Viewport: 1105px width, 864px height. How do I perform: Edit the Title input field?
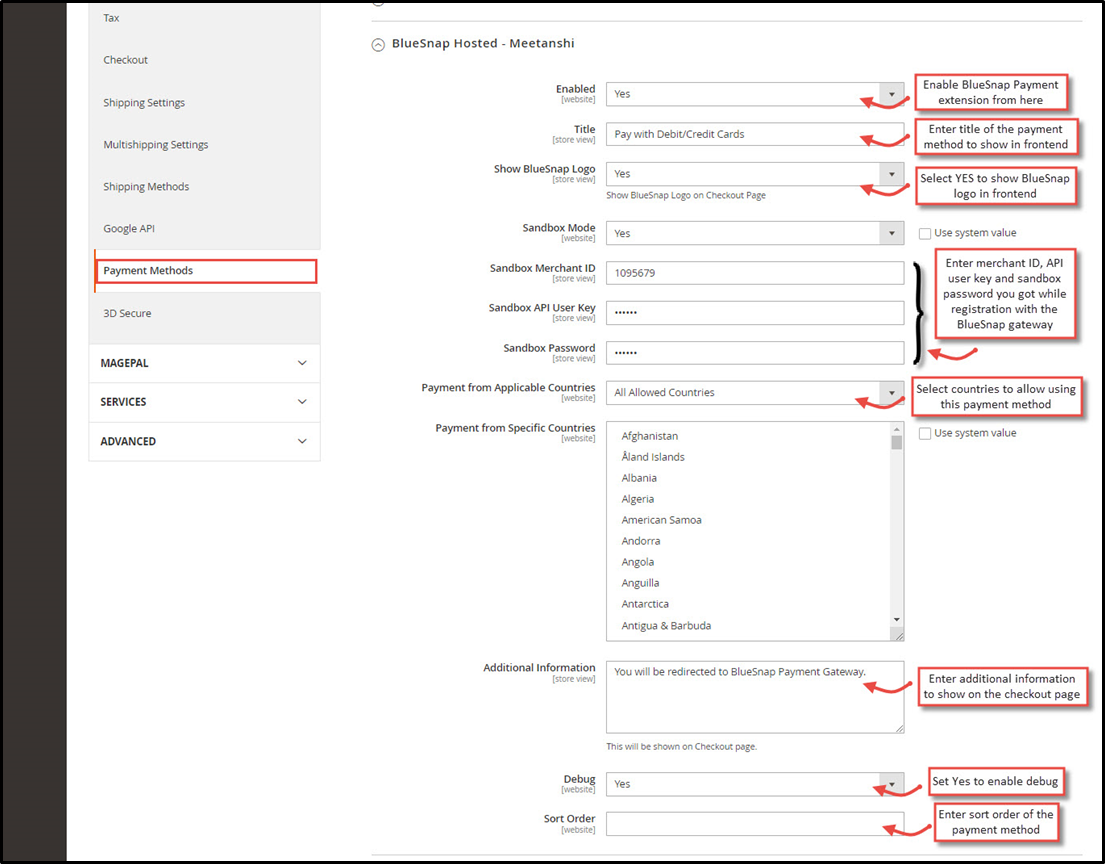[755, 134]
